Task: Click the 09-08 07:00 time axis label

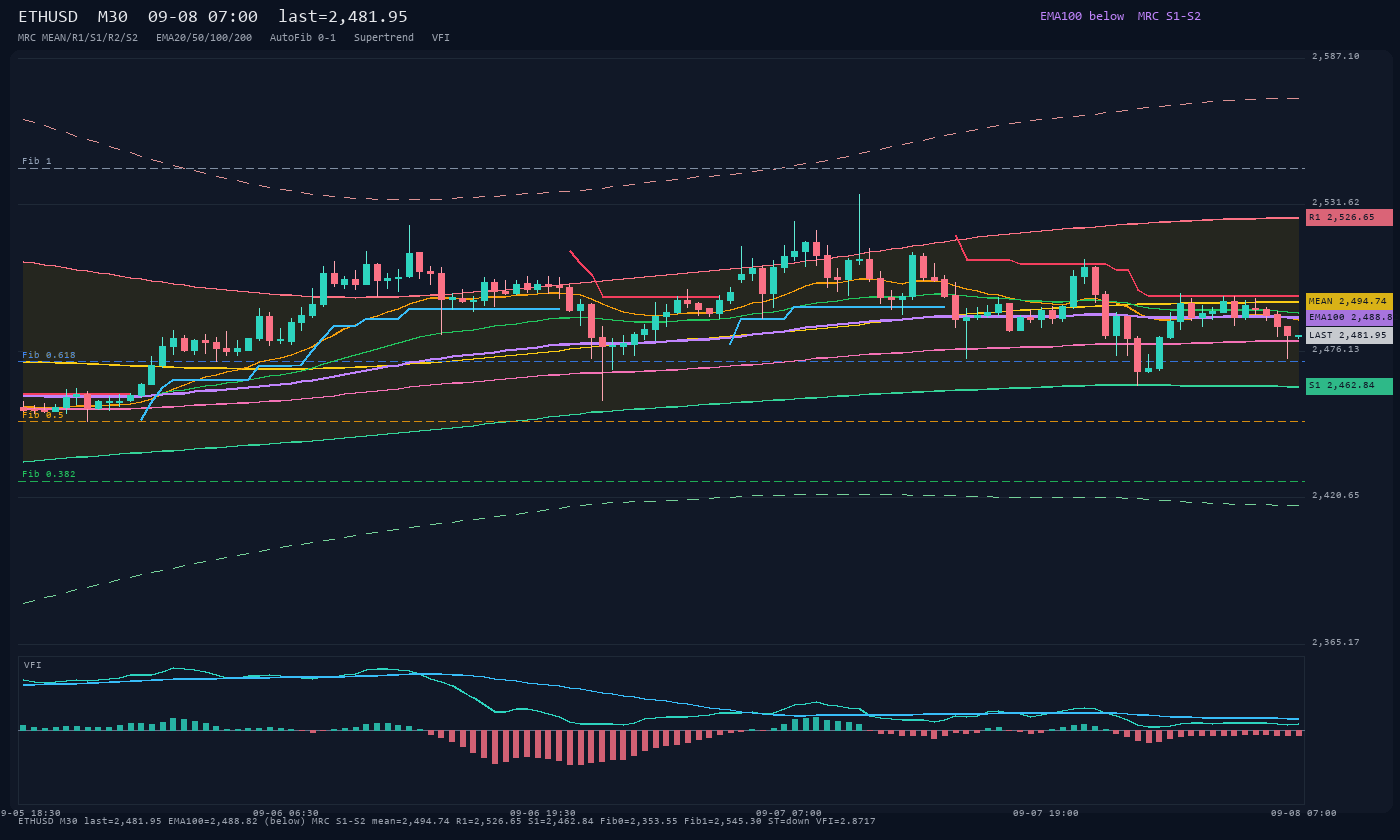Action: pyautogui.click(x=1304, y=813)
